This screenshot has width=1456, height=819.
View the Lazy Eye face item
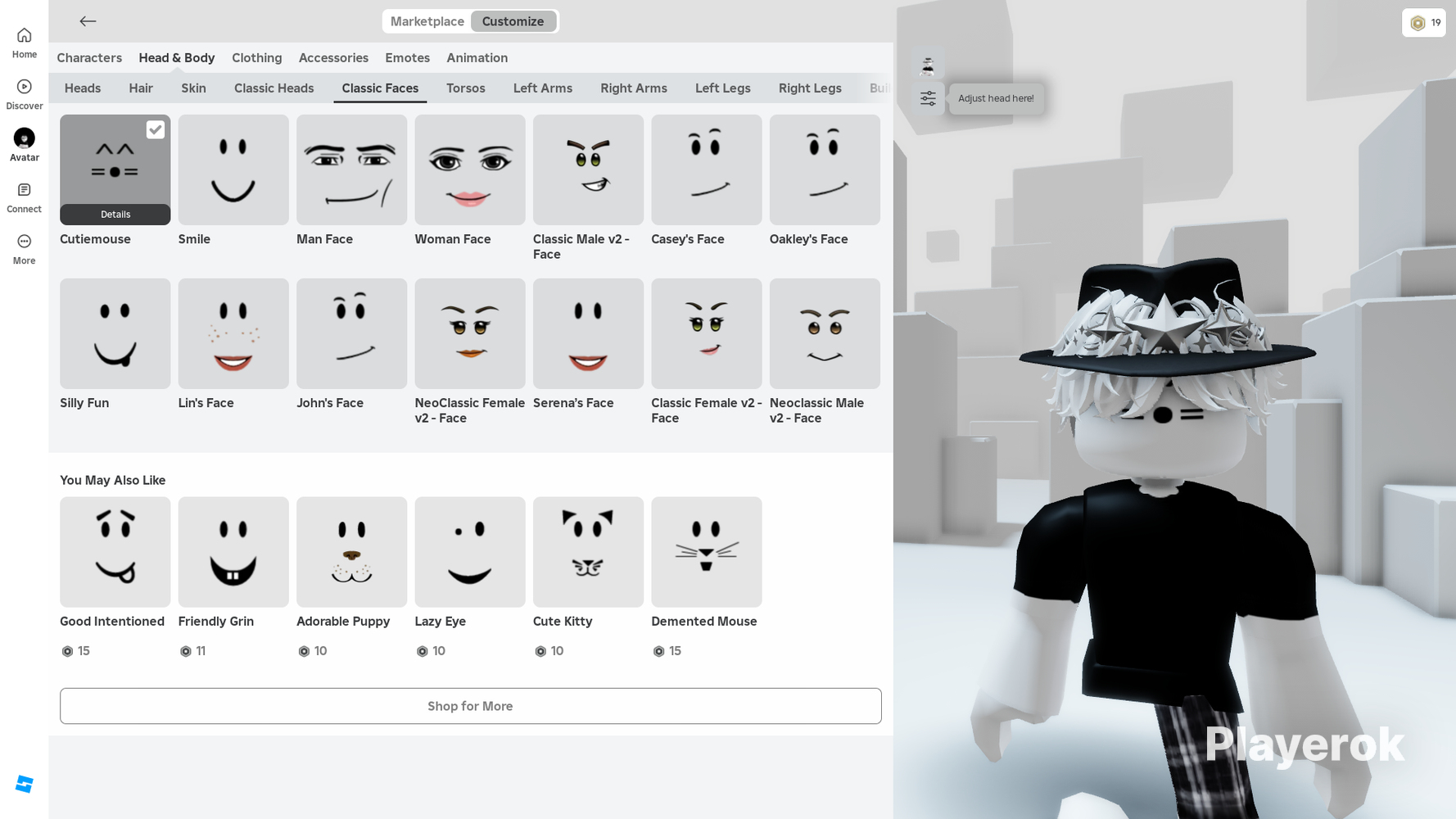click(470, 552)
